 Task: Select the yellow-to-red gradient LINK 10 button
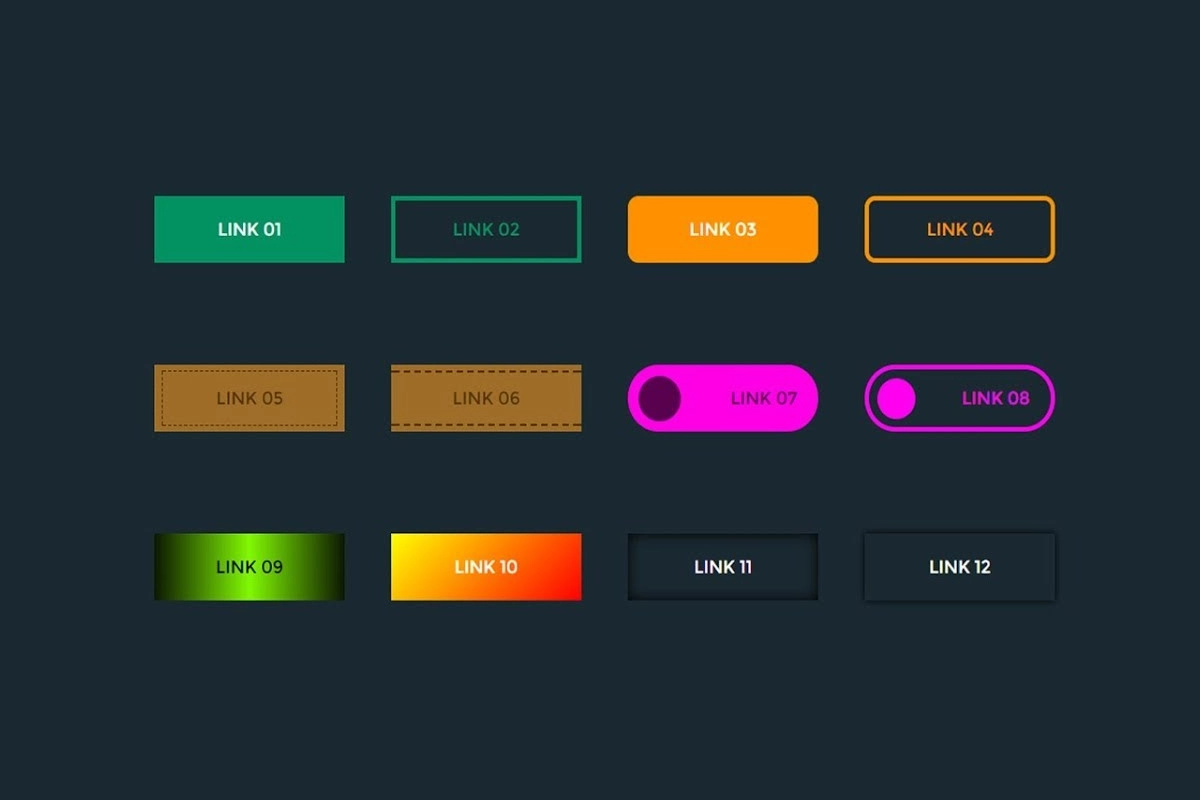pos(486,567)
